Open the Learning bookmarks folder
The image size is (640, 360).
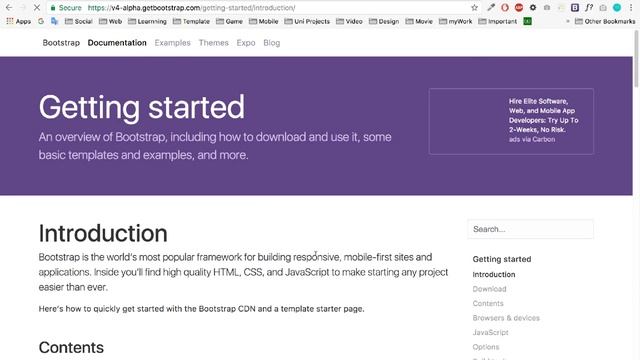tap(147, 21)
